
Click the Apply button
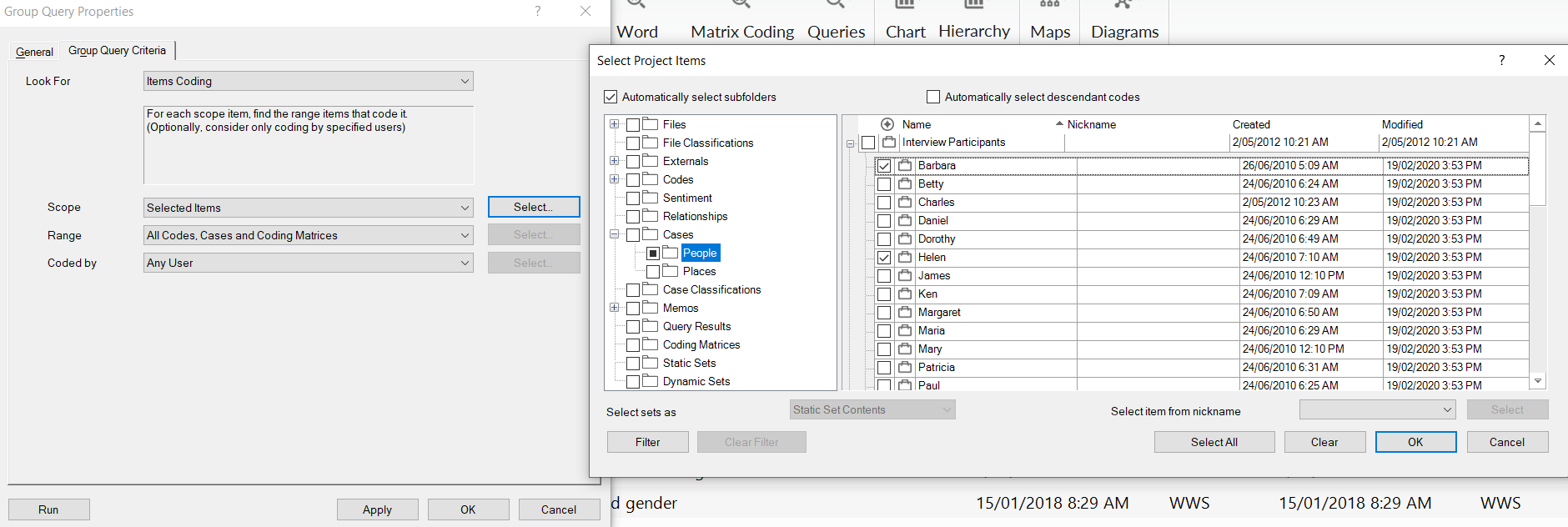tap(377, 509)
